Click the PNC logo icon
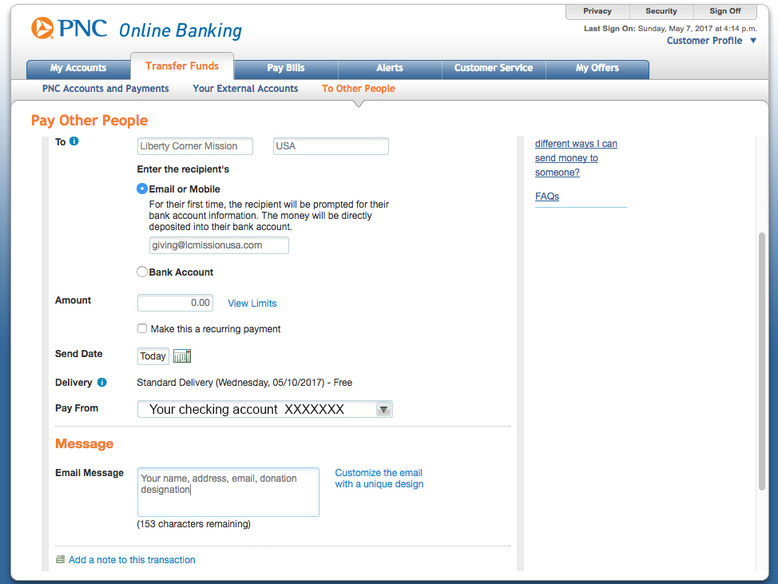 pos(42,28)
